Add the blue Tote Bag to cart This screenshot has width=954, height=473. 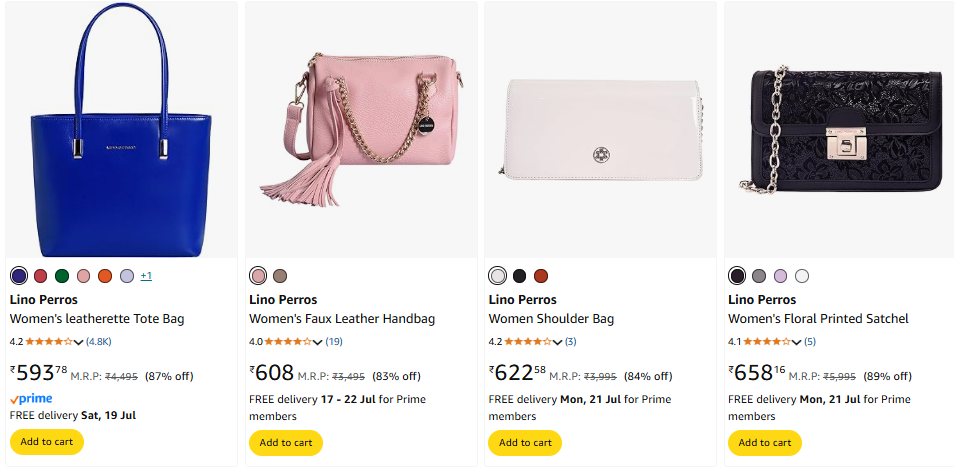[46, 442]
